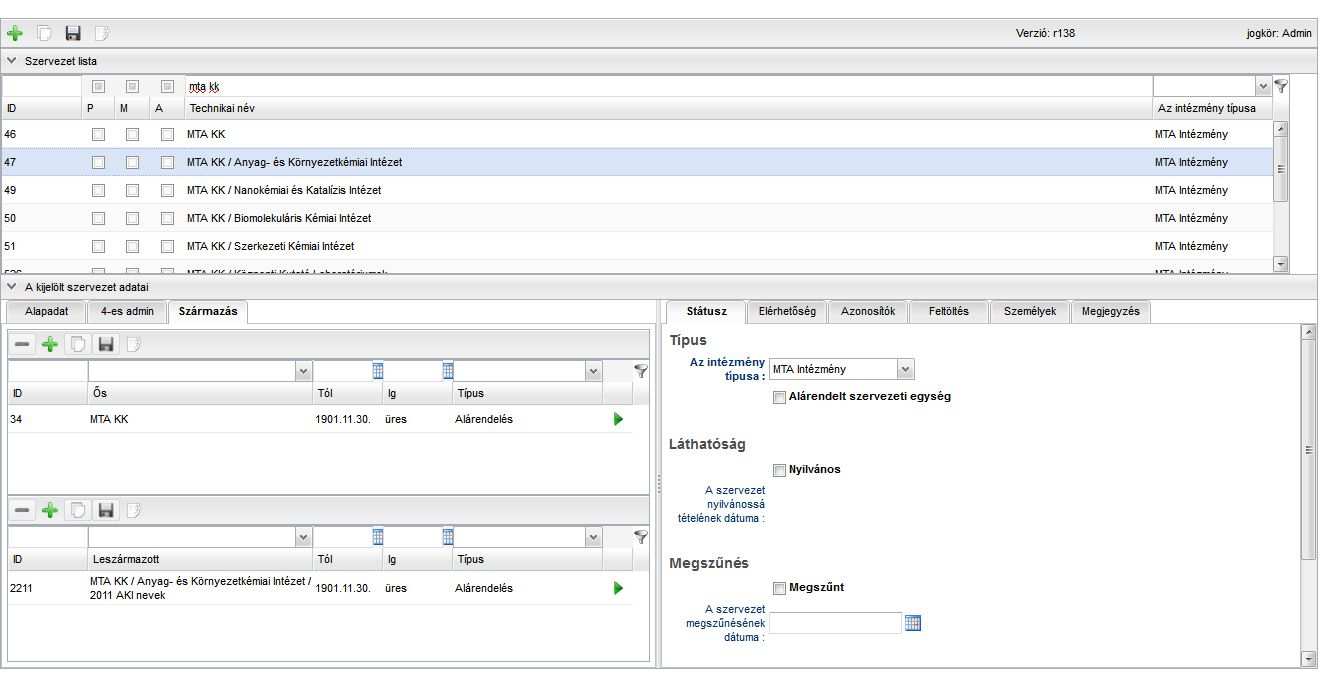Add ancestor with the Ős panel green plus

[50, 344]
